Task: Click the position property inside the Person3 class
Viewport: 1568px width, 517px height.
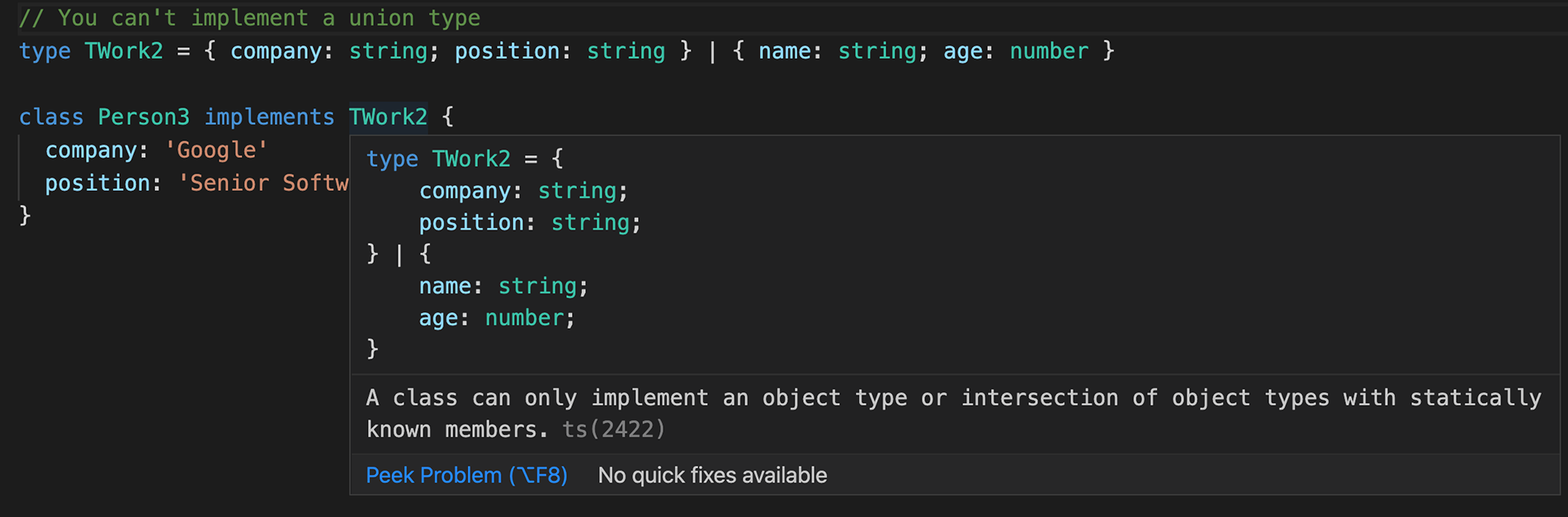Action: [97, 183]
